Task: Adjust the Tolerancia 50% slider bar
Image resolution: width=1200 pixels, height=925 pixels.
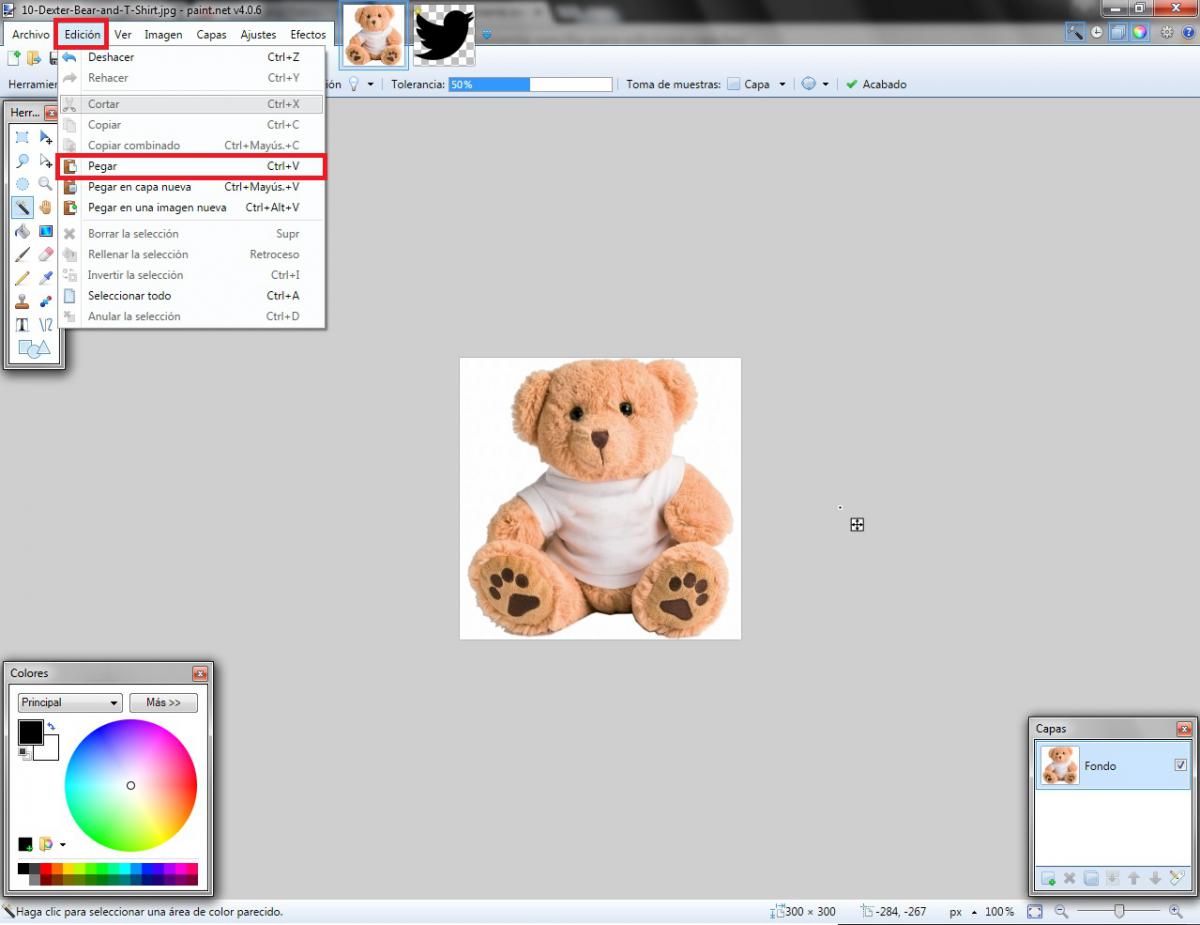Action: point(530,85)
